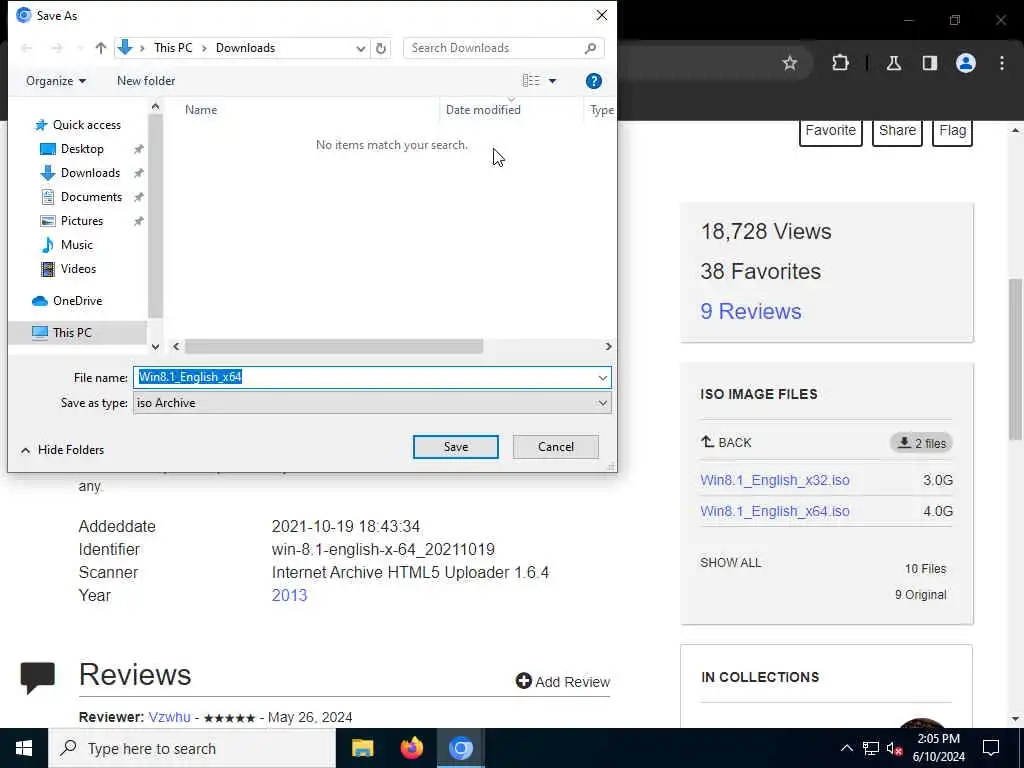
Task: Go back in Save As dialog
Action: pos(27,48)
